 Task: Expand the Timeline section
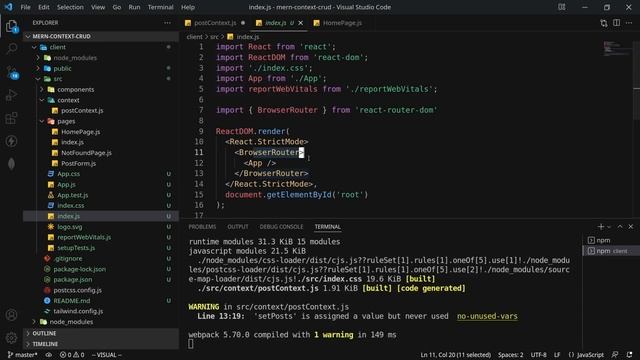[x=101, y=344]
